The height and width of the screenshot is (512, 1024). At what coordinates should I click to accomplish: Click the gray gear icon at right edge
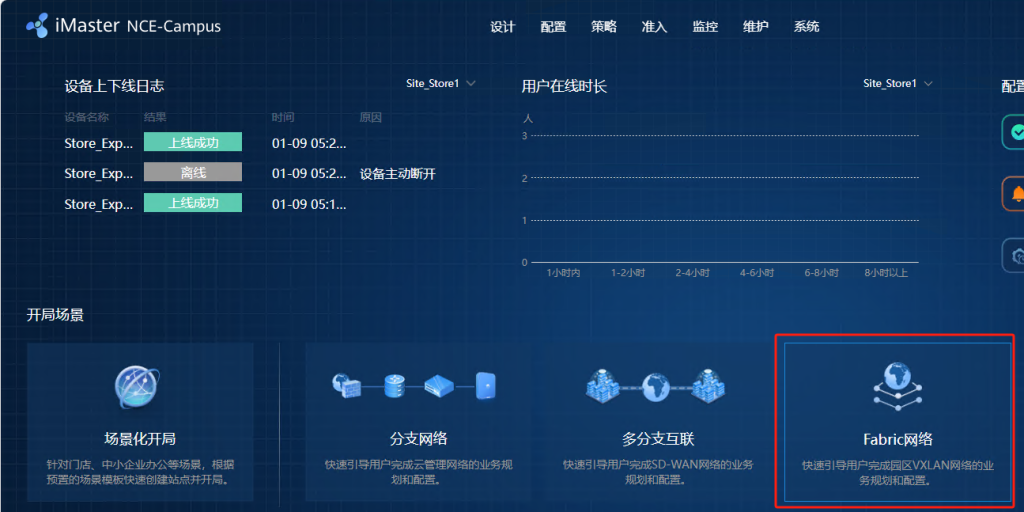point(1016,255)
